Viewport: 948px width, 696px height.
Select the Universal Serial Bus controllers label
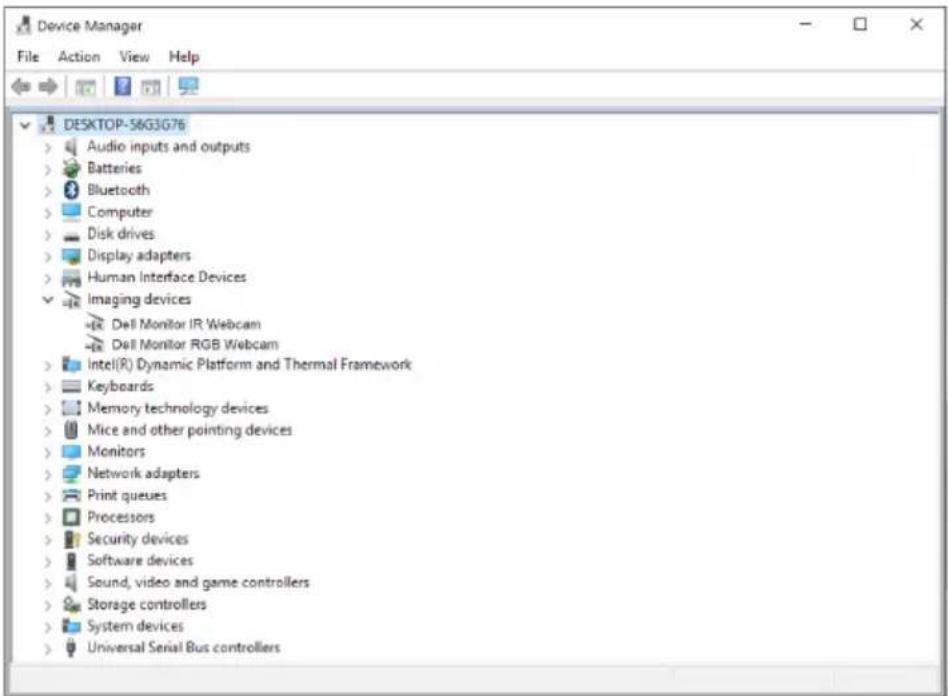(184, 648)
